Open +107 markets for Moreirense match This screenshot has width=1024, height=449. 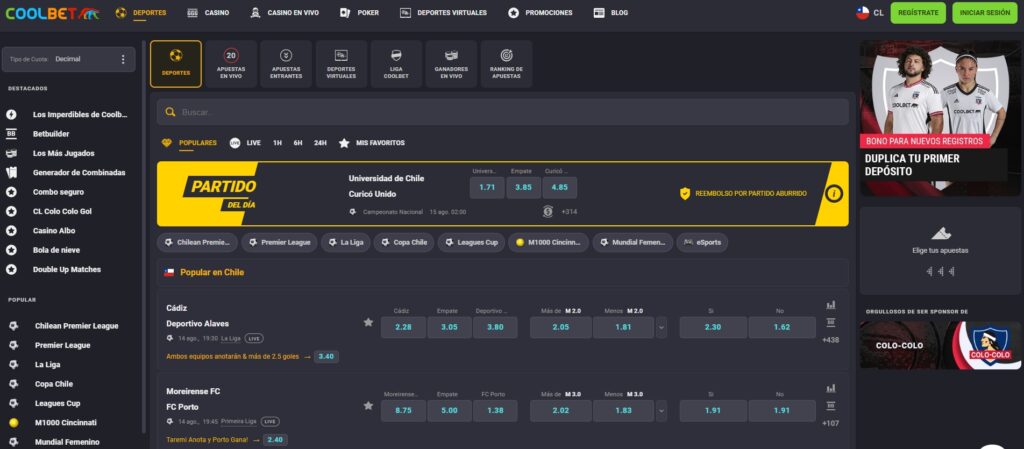tap(831, 424)
